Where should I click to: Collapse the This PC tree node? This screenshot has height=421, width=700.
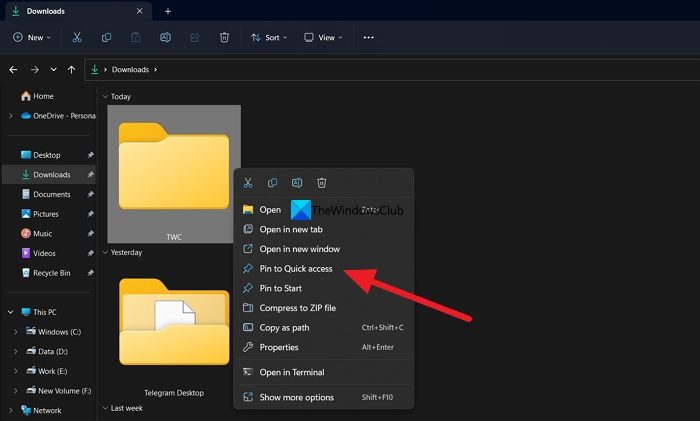10,312
